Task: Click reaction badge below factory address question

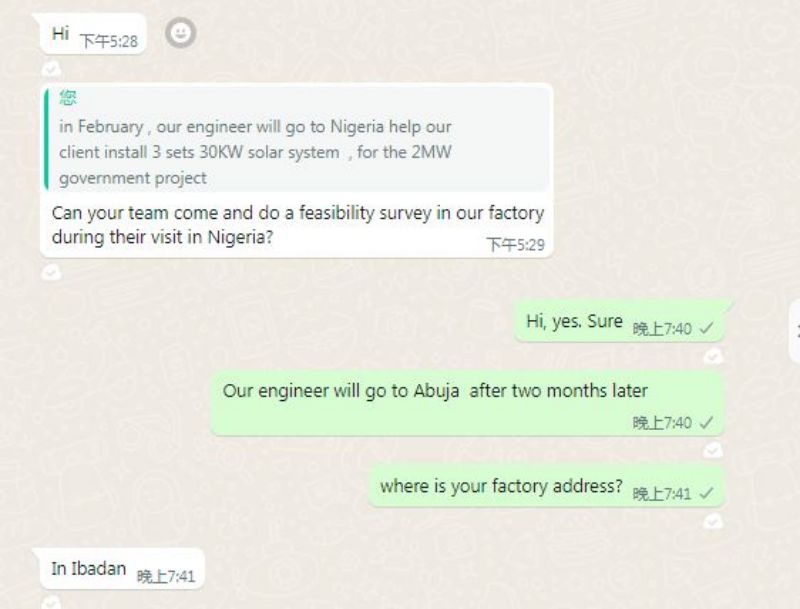Action: pyautogui.click(x=713, y=521)
